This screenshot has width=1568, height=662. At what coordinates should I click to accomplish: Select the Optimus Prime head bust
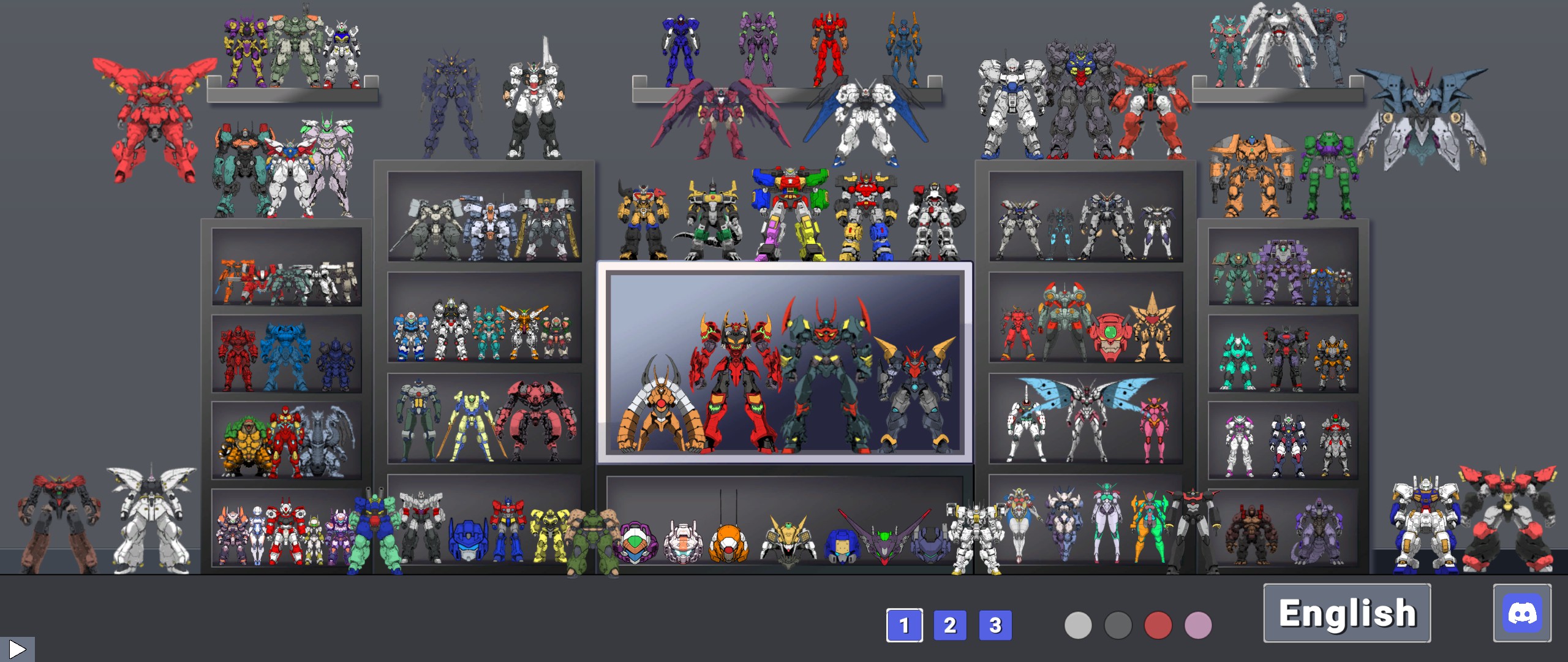click(469, 541)
